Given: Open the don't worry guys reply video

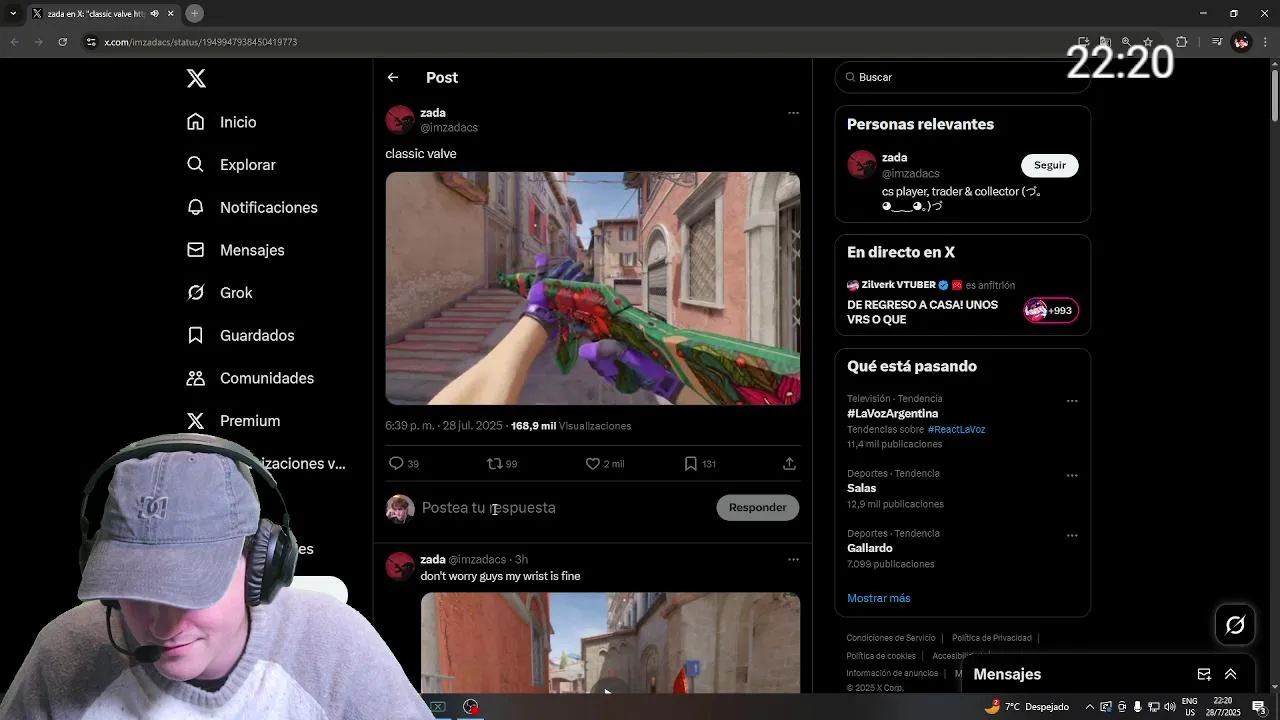Looking at the screenshot, I should [610, 643].
